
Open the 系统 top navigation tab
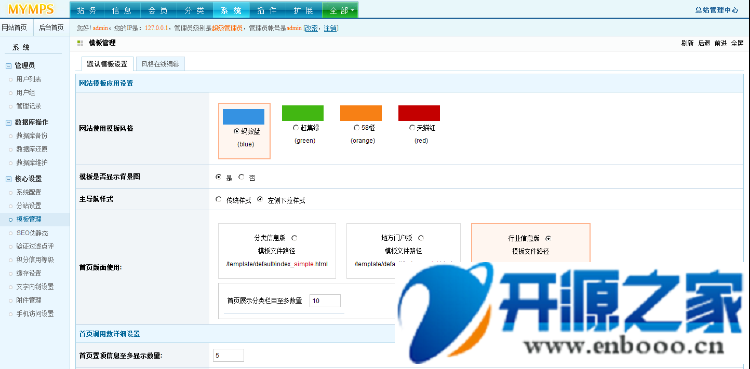231,10
